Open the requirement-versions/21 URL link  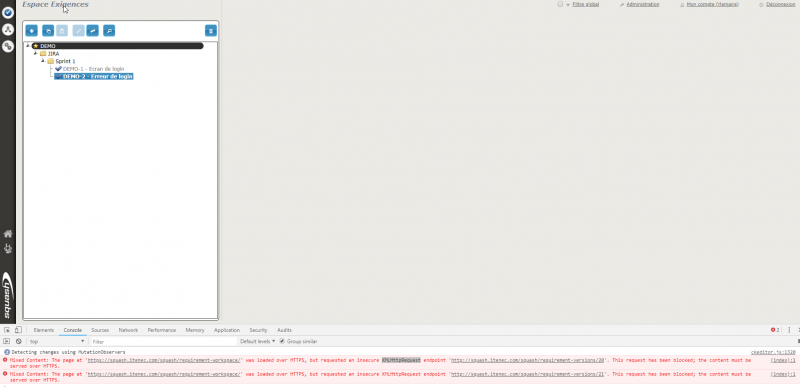(x=528, y=374)
